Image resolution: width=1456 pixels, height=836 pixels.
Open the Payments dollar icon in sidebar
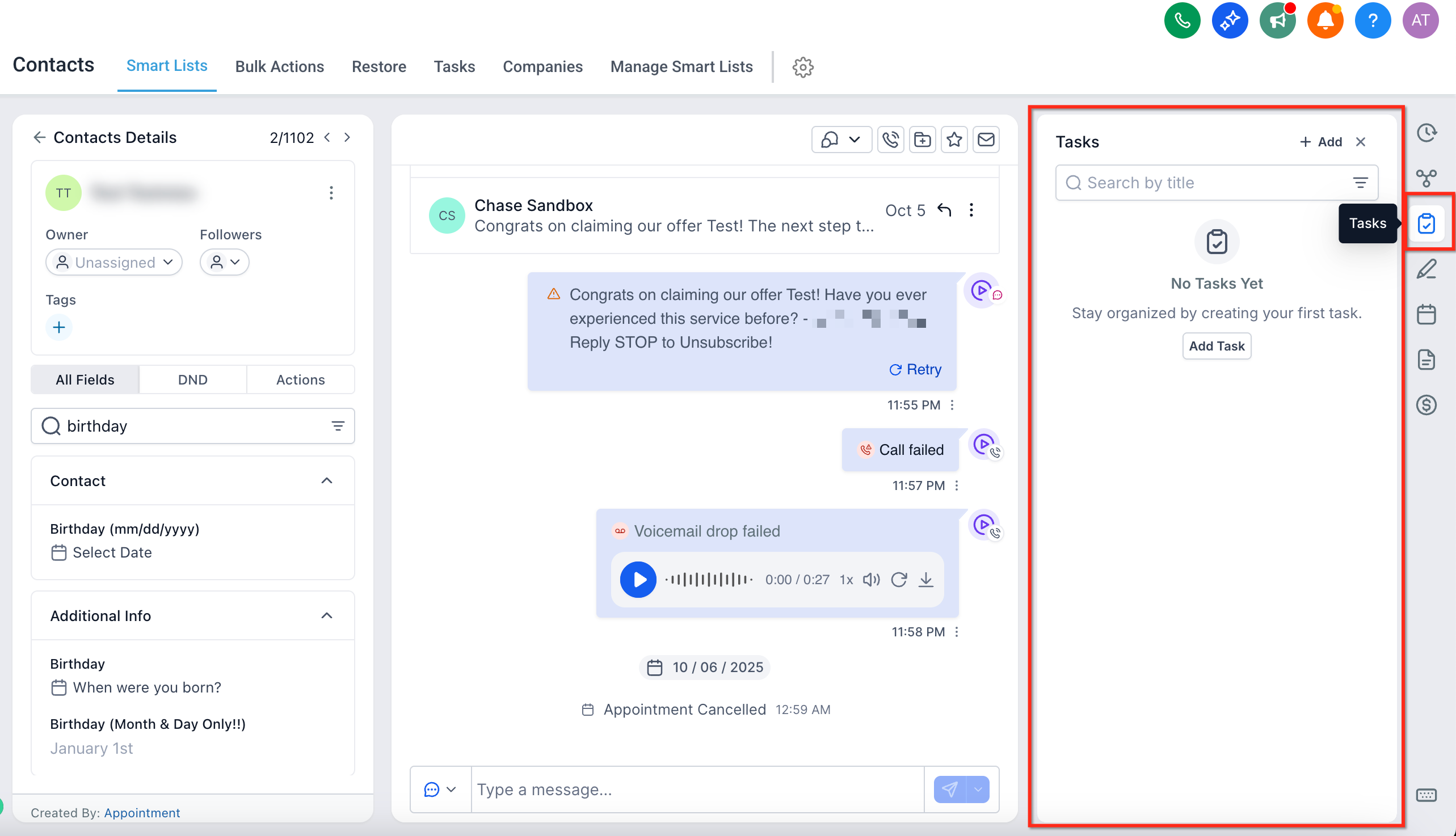1426,406
